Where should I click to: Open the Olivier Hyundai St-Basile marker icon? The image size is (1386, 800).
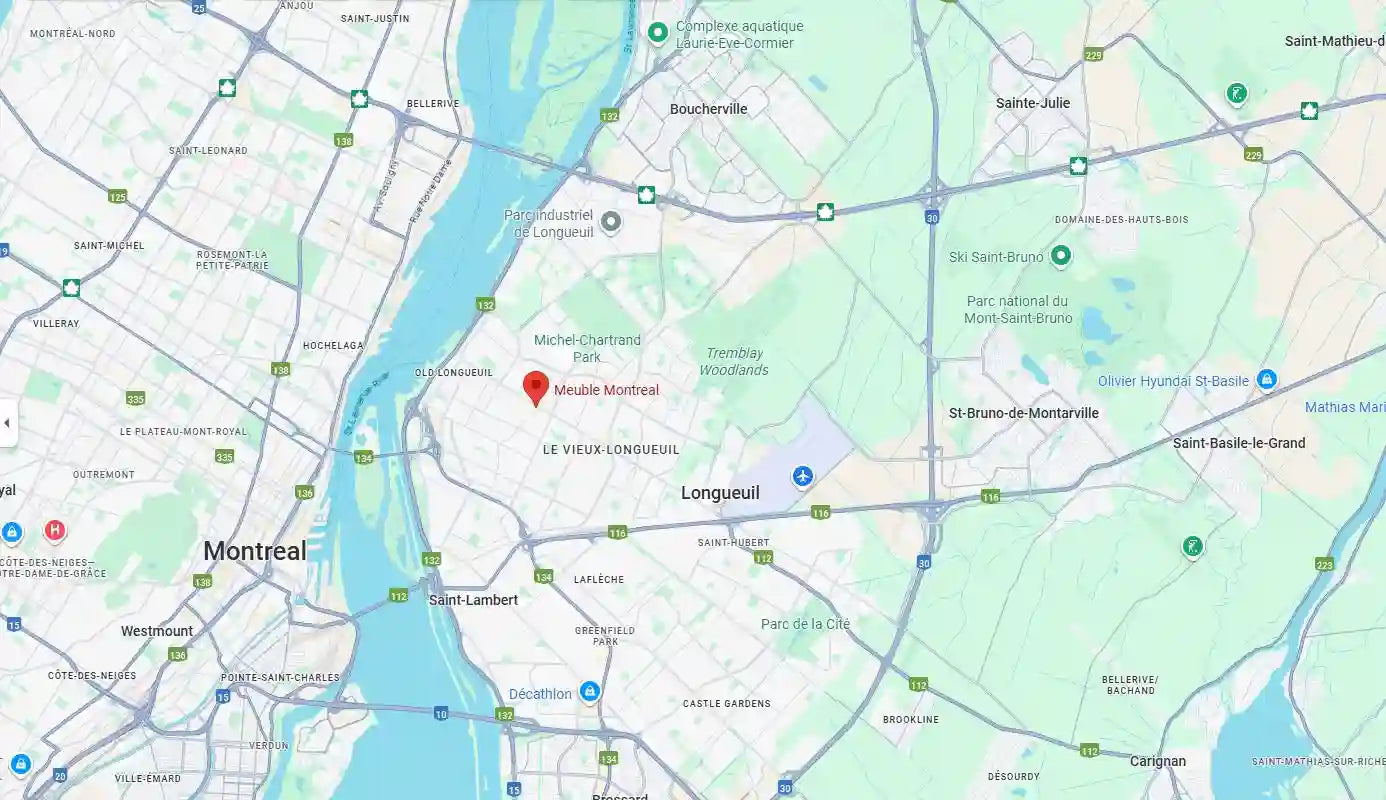pos(1267,379)
